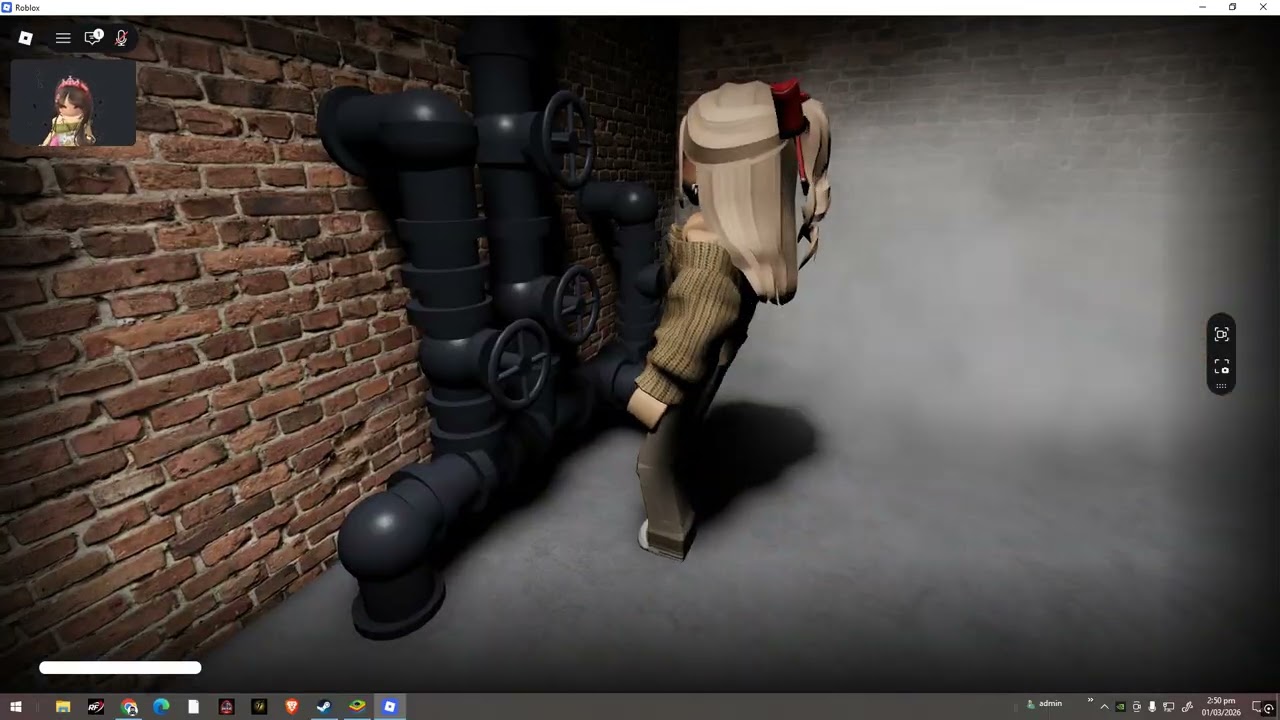Click the camera record icon below capture

[x=1221, y=366]
